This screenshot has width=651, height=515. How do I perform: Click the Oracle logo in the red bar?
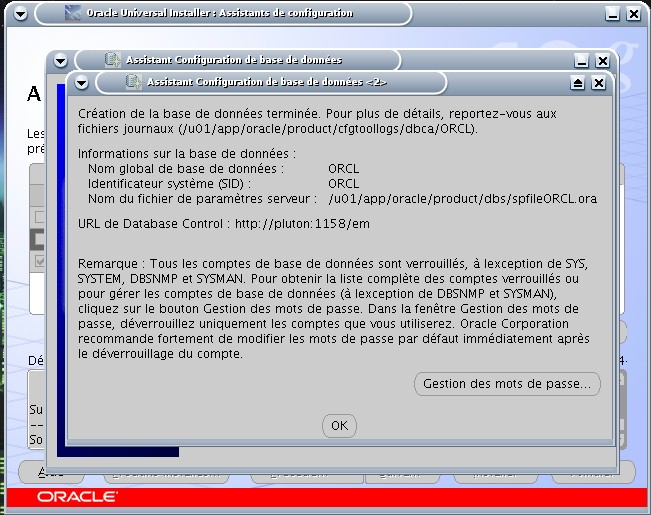[77, 496]
